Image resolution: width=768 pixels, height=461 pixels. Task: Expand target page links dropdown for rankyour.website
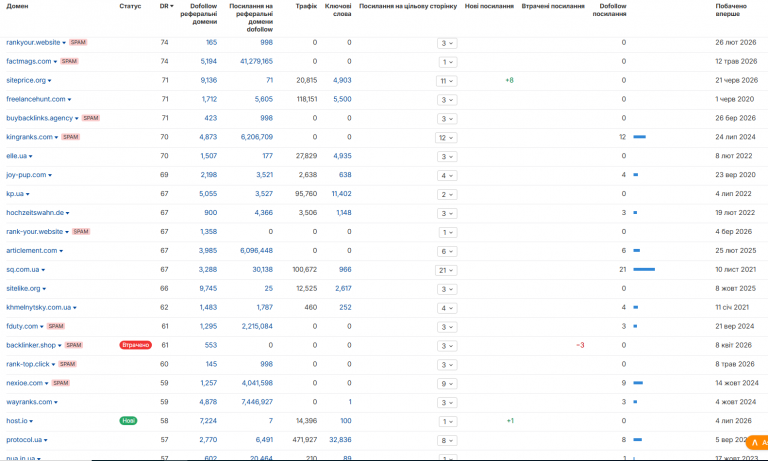pos(447,43)
